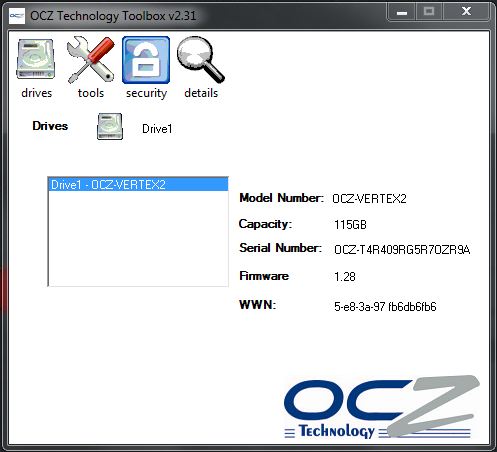Click model number value OCZ-VERTEX2
The image size is (497, 452).
369,199
